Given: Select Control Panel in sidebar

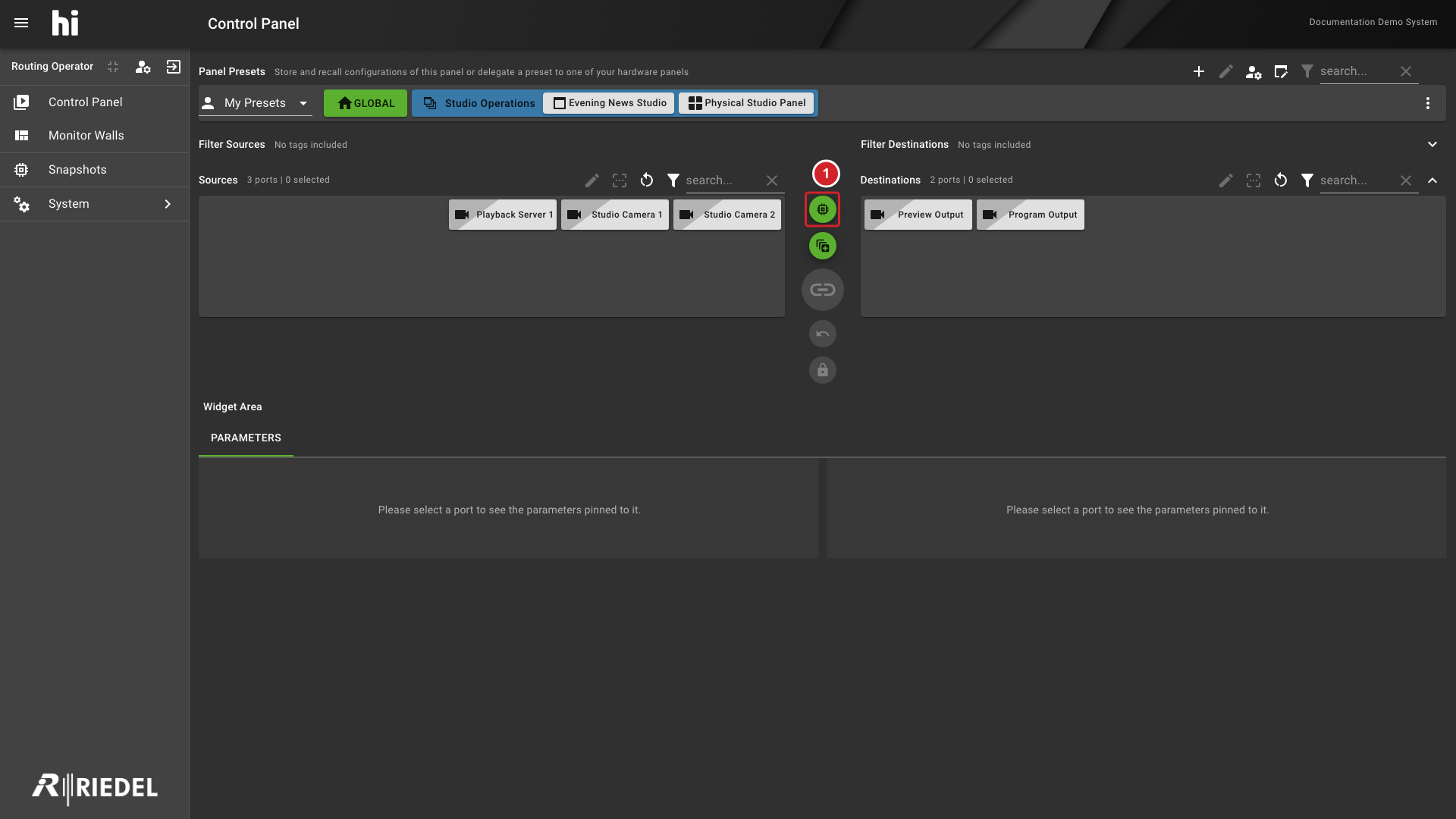Looking at the screenshot, I should click(x=94, y=102).
